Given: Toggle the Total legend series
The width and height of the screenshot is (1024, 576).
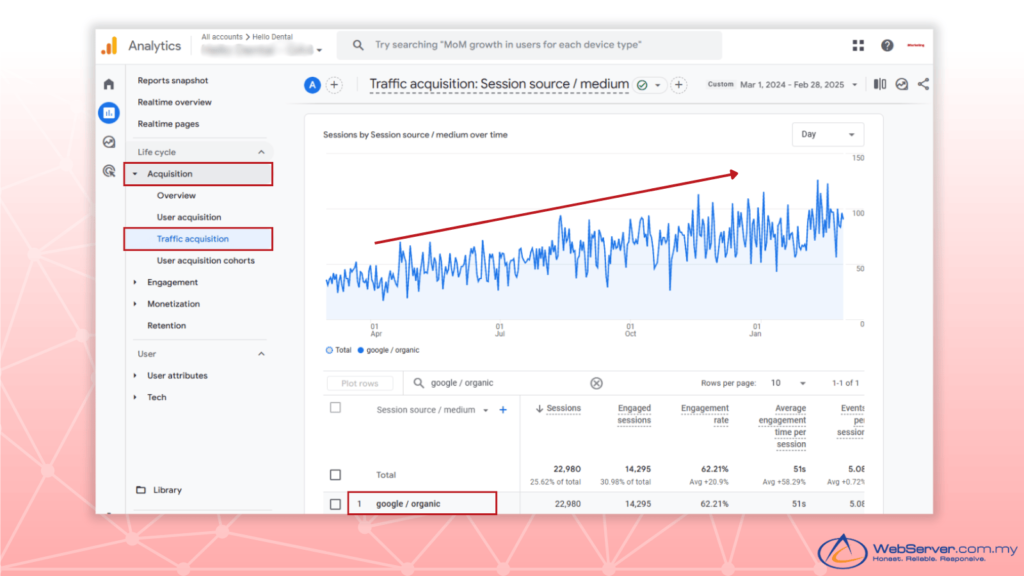Looking at the screenshot, I should [338, 350].
